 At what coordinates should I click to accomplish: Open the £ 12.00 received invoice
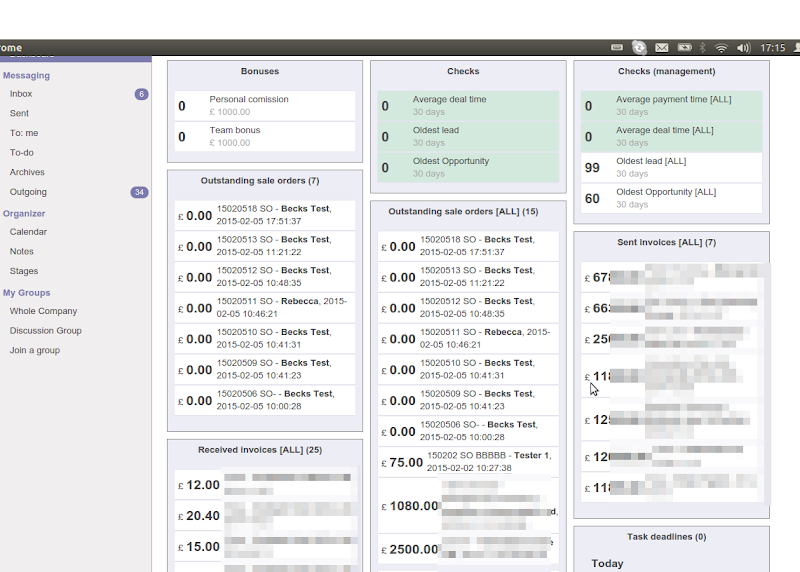click(x=265, y=485)
